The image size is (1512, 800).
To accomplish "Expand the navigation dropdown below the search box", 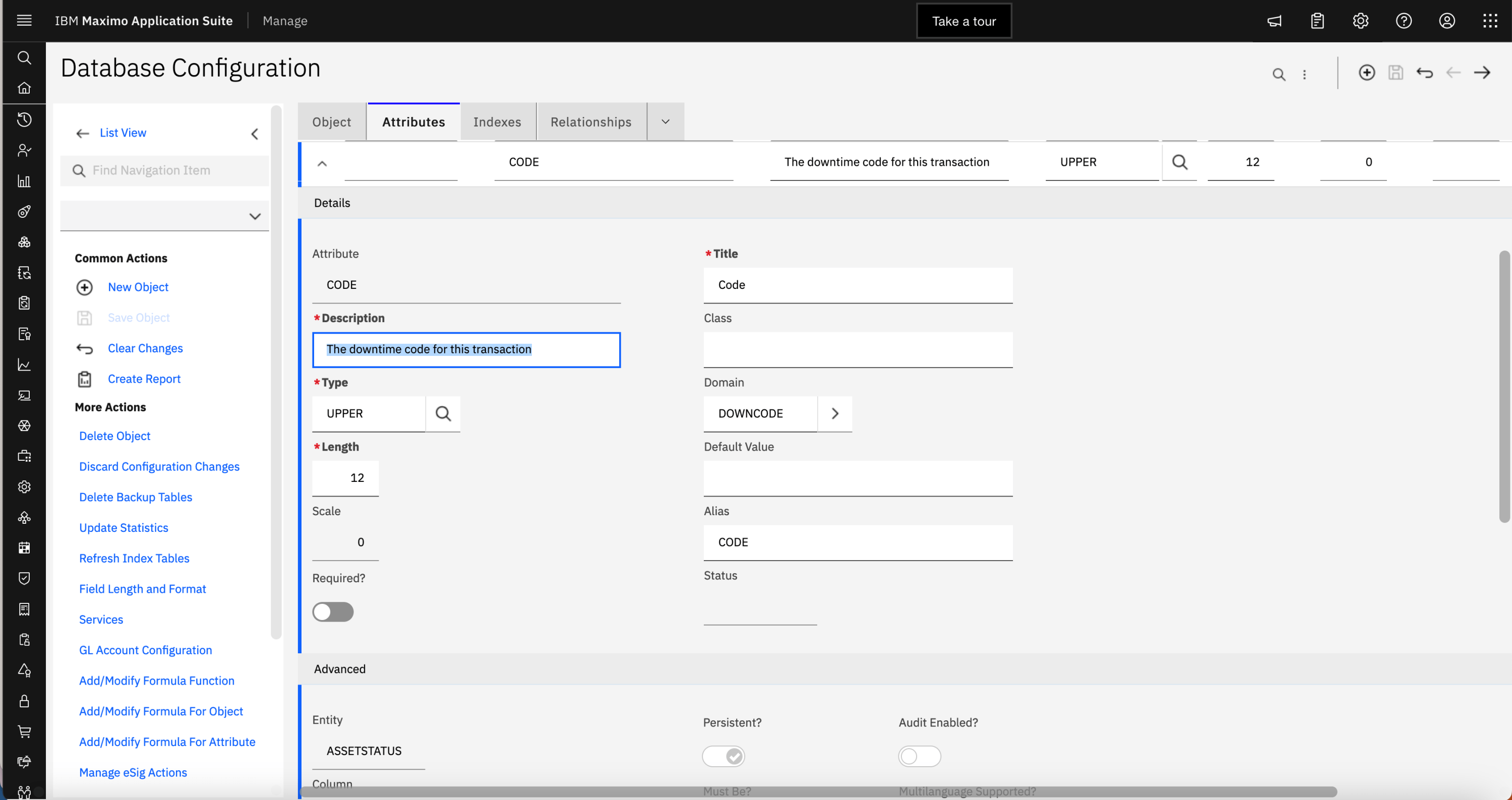I will [x=255, y=216].
